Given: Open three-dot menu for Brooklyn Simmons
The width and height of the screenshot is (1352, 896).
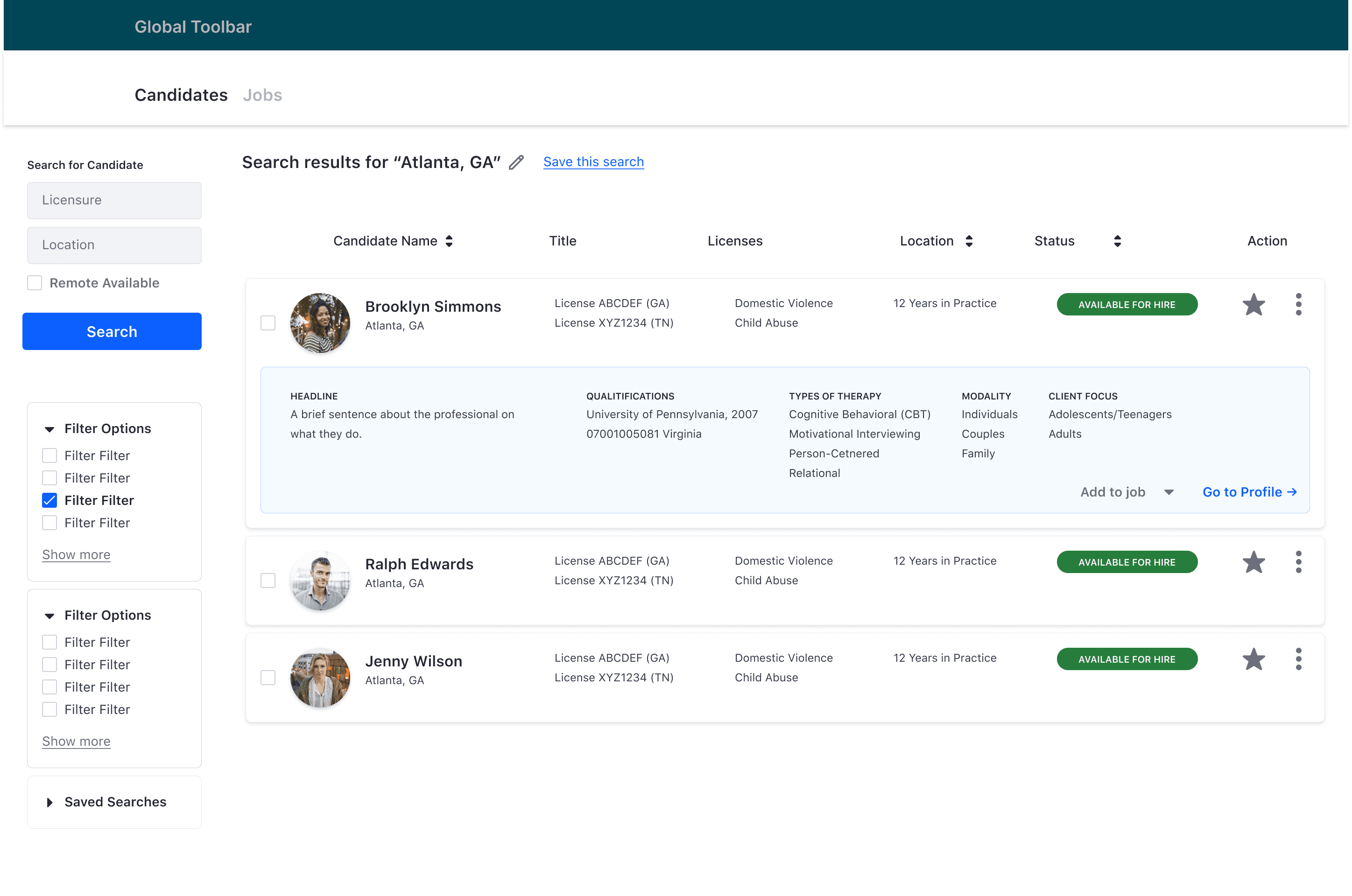Looking at the screenshot, I should pyautogui.click(x=1298, y=305).
